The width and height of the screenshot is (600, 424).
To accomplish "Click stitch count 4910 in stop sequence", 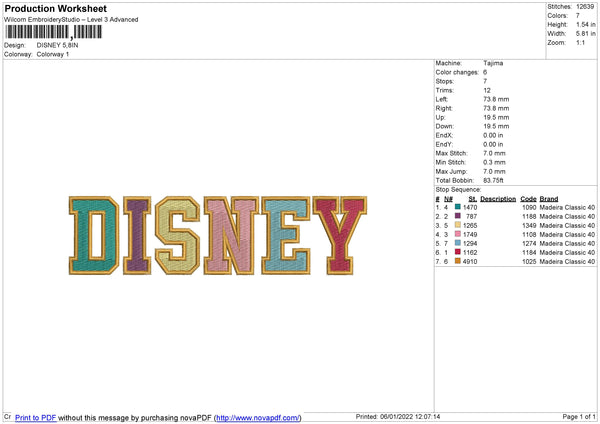I will 470,261.
